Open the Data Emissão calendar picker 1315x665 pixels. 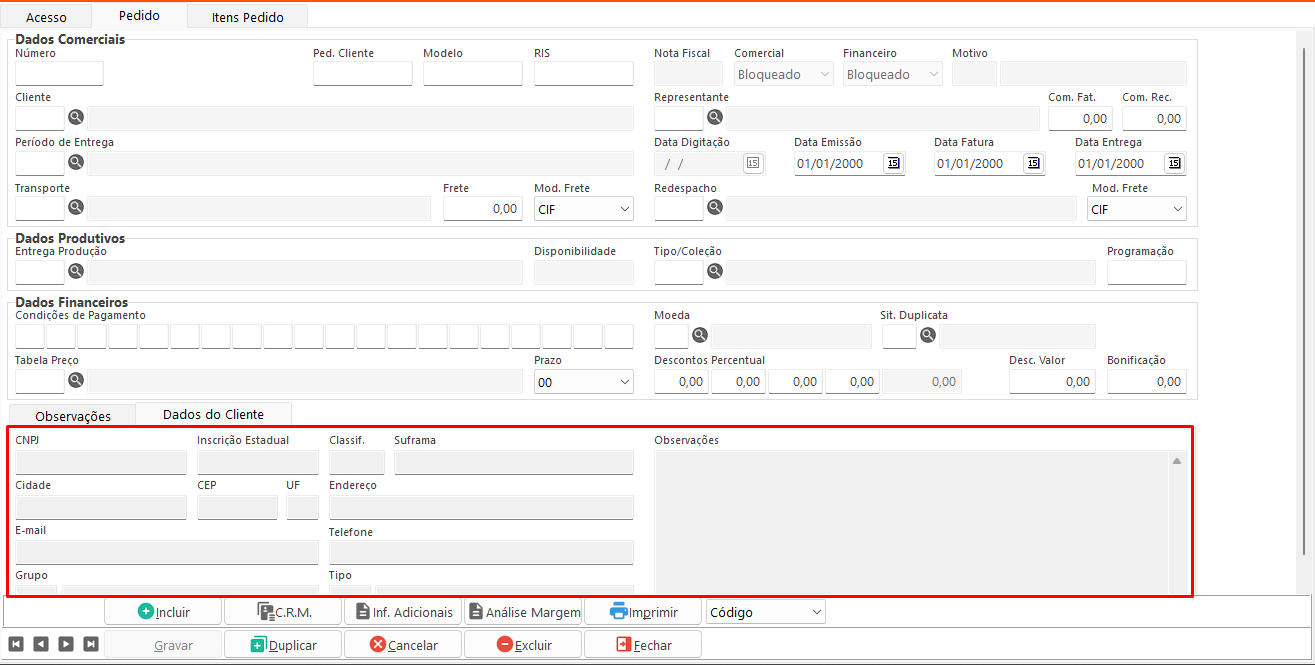coord(893,163)
